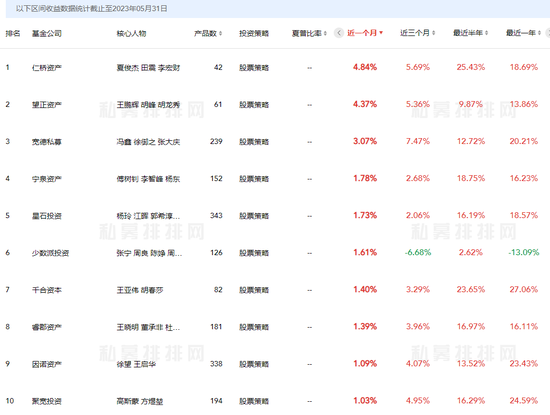Open fund company 望正资产
Screen dimensions: 550x415
[47, 105]
